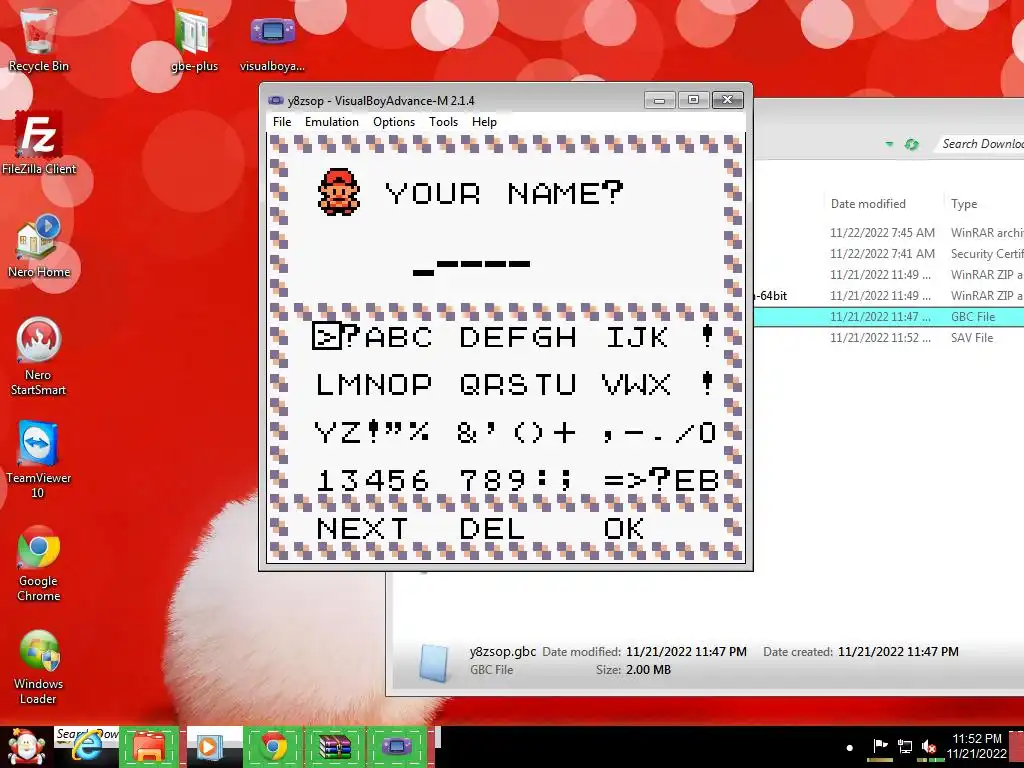Select the OK option in the game
The height and width of the screenshot is (768, 1024).
coord(624,528)
